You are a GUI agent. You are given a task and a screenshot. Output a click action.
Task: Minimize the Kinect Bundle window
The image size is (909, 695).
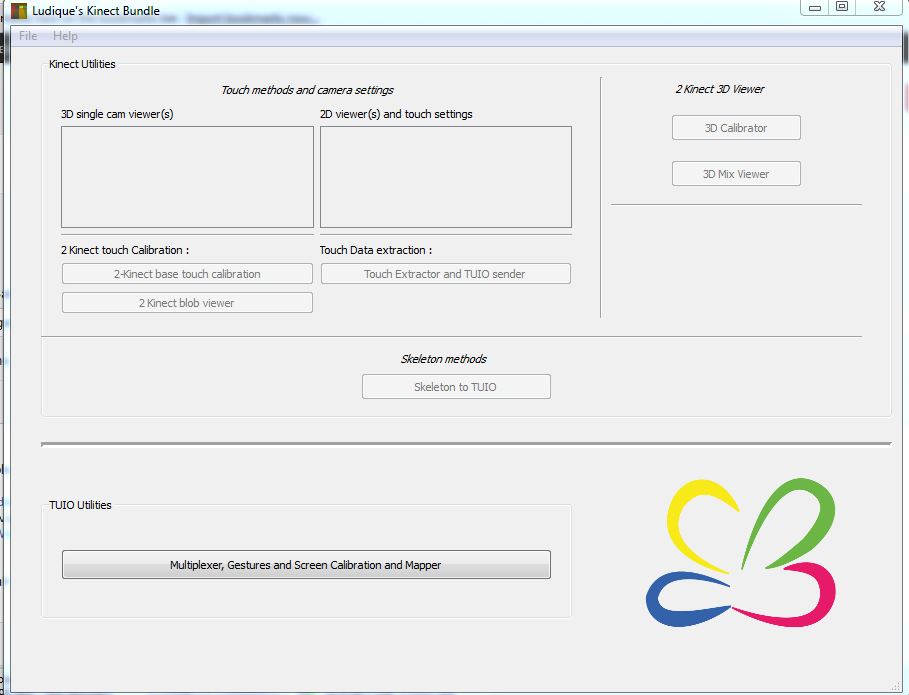tap(815, 7)
